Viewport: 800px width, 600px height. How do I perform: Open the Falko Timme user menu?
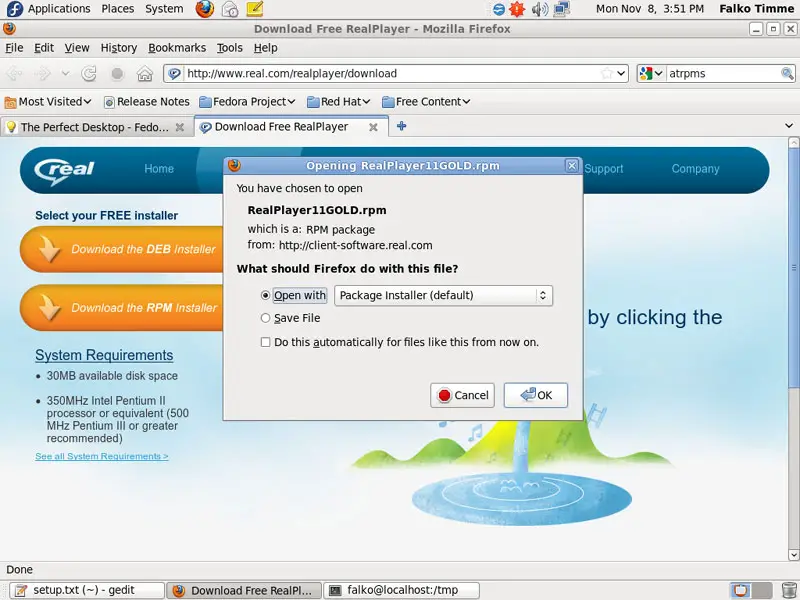point(756,9)
